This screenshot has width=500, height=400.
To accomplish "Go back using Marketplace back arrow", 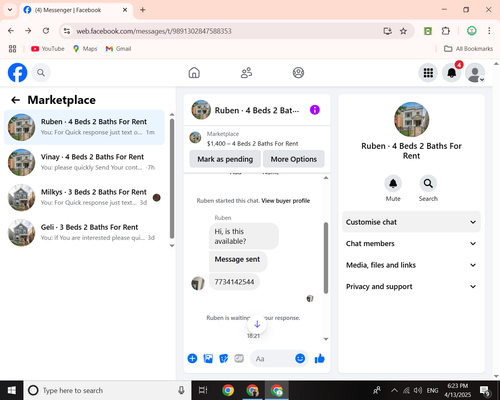I will pos(15,100).
